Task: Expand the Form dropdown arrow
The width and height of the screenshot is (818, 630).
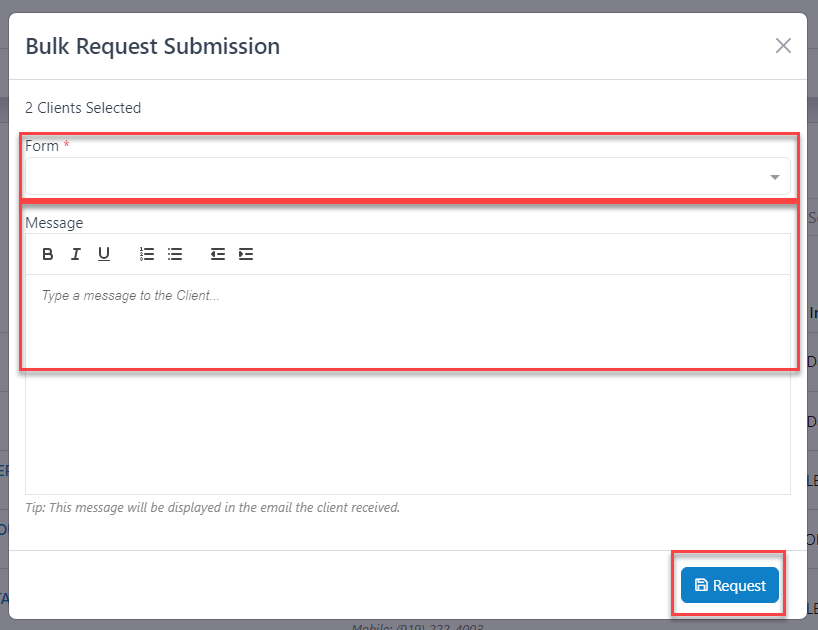Action: pyautogui.click(x=774, y=176)
